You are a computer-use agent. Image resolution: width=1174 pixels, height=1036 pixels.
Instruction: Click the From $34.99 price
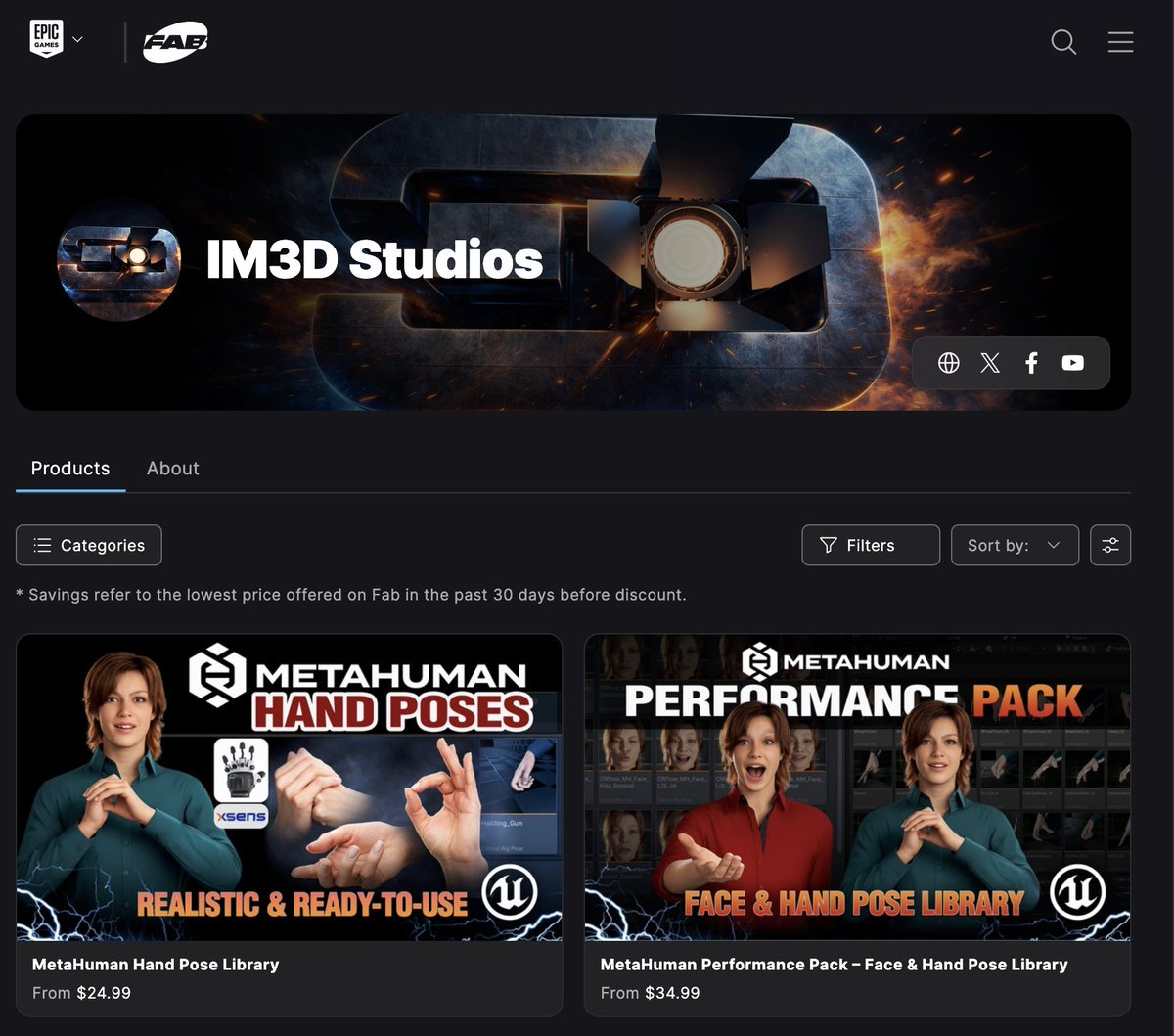[x=650, y=993]
